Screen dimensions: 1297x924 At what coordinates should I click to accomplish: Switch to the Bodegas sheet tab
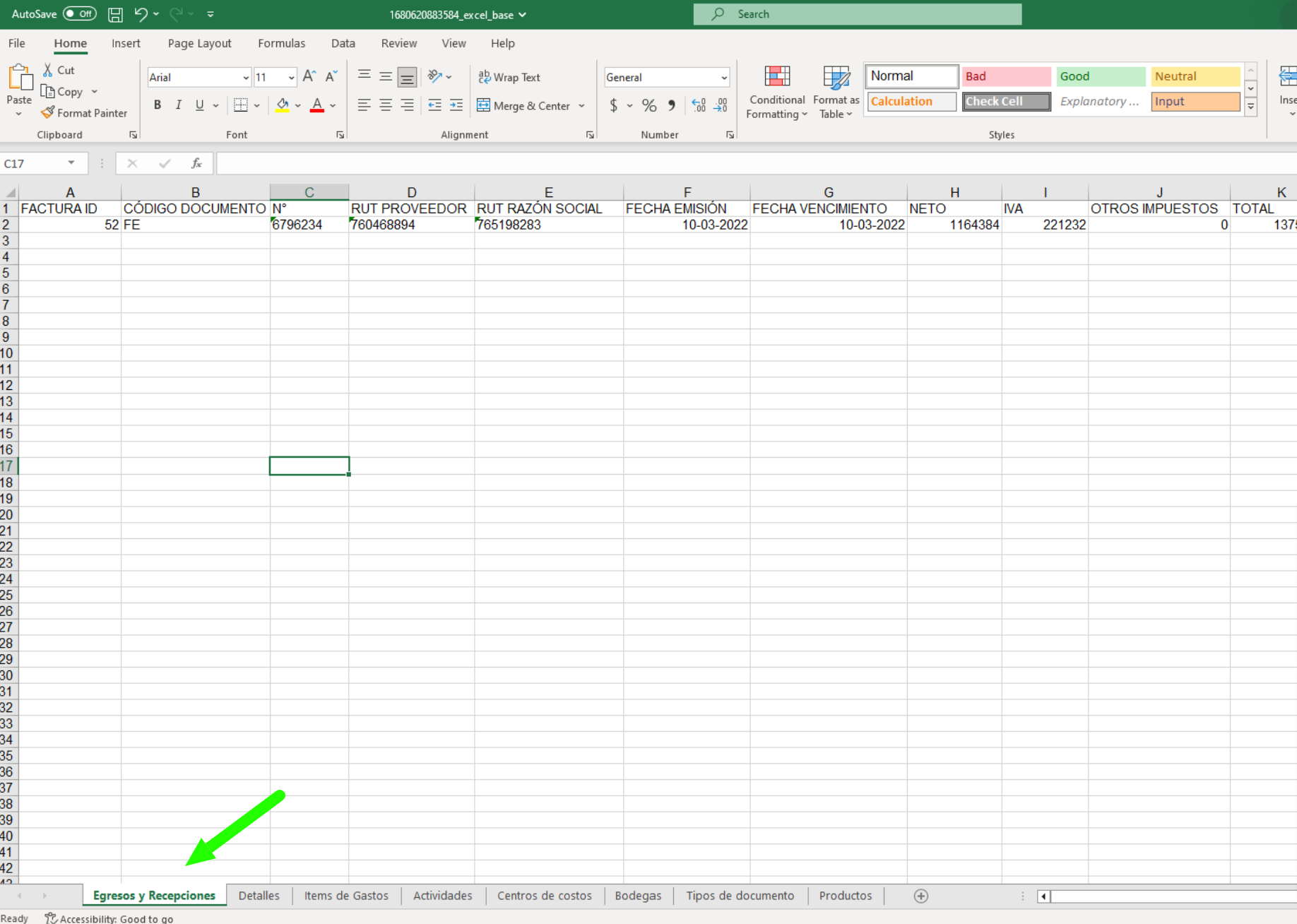pos(637,896)
